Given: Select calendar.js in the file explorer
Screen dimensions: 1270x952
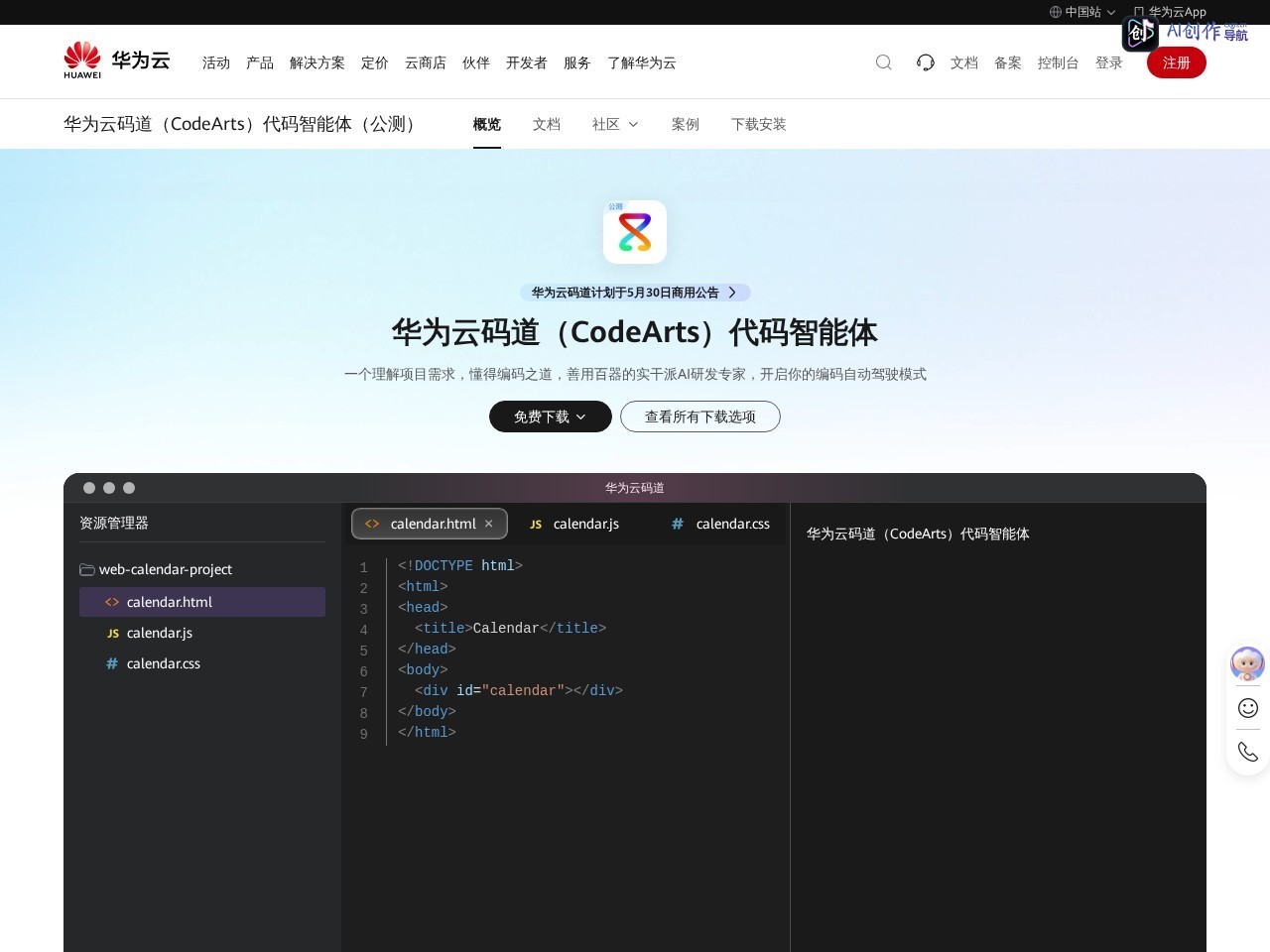Looking at the screenshot, I should tap(202, 633).
